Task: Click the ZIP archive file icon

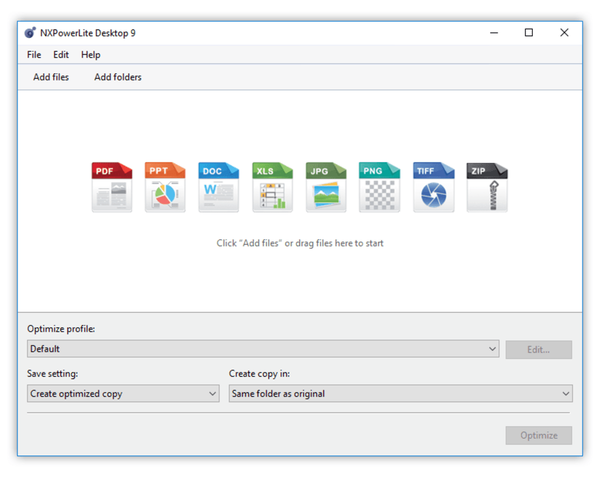Action: click(x=487, y=187)
